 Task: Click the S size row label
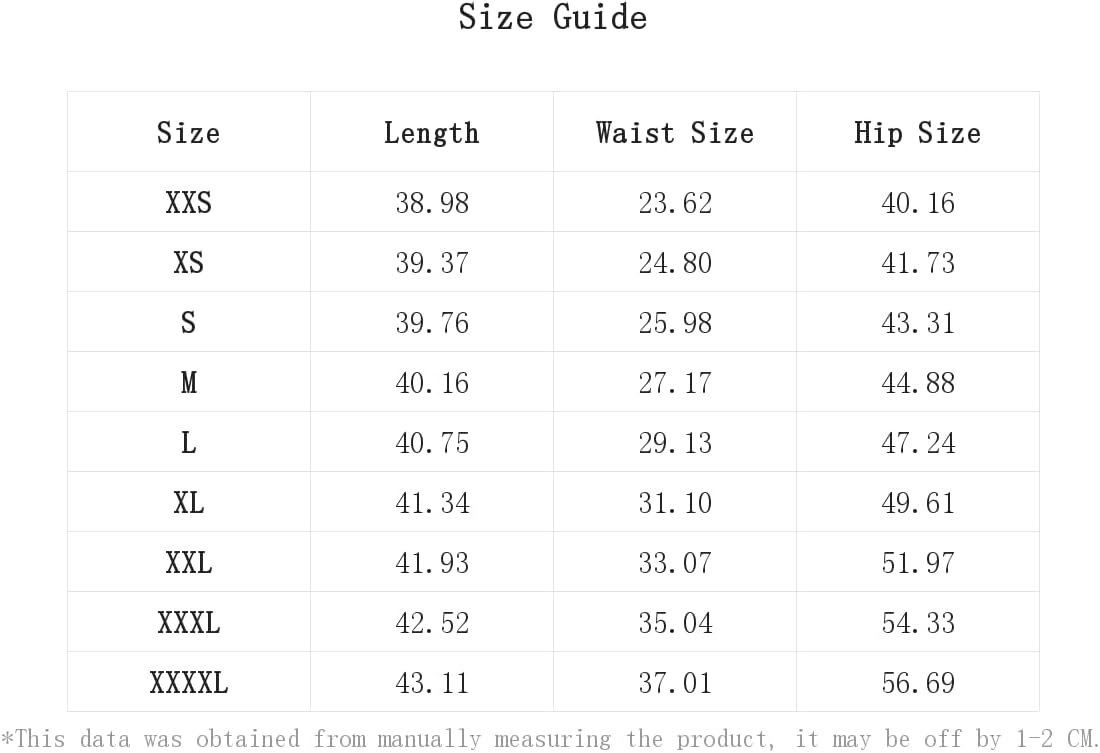188,322
